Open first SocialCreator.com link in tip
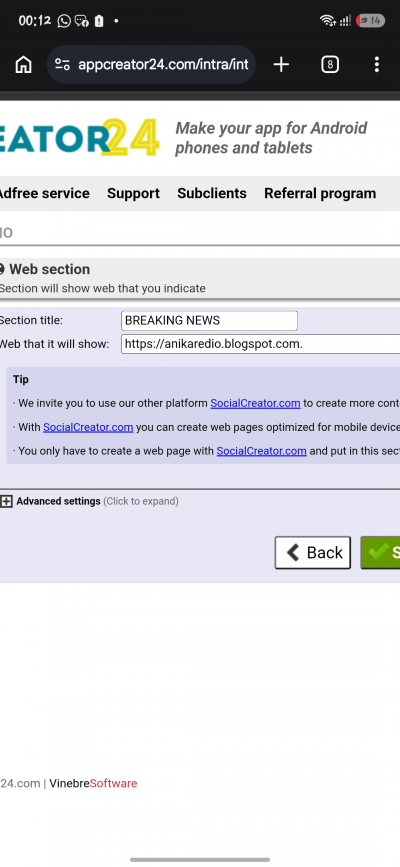The height and width of the screenshot is (867, 400). 255,403
